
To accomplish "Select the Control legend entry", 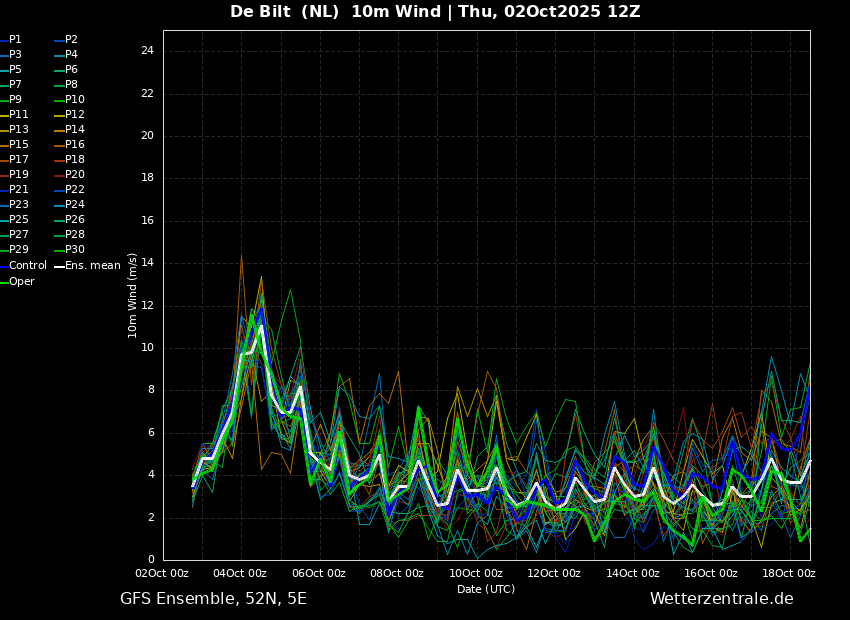I will pyautogui.click(x=27, y=266).
